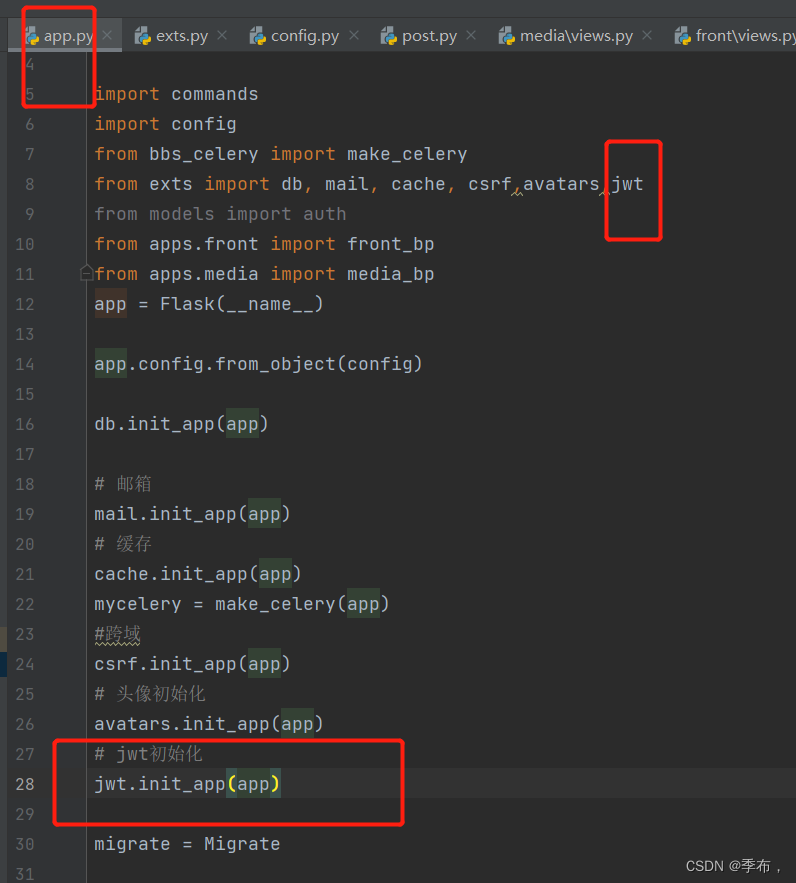Viewport: 796px width, 883px height.
Task: Click 'Flask(__name__)' on line 12
Action: (242, 304)
